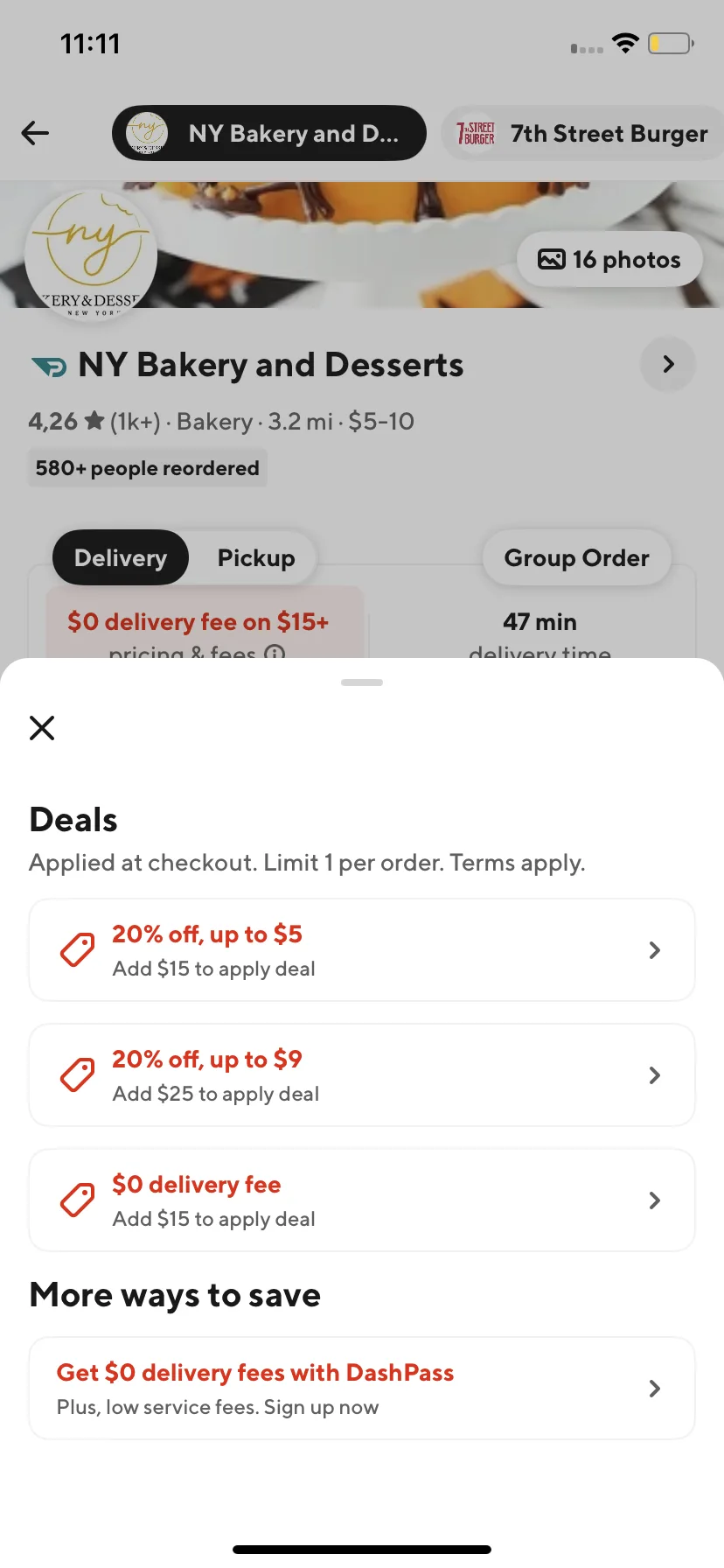This screenshot has height=1568, width=724.
Task: Expand the 20% off up to $5 deal
Action: (362, 950)
